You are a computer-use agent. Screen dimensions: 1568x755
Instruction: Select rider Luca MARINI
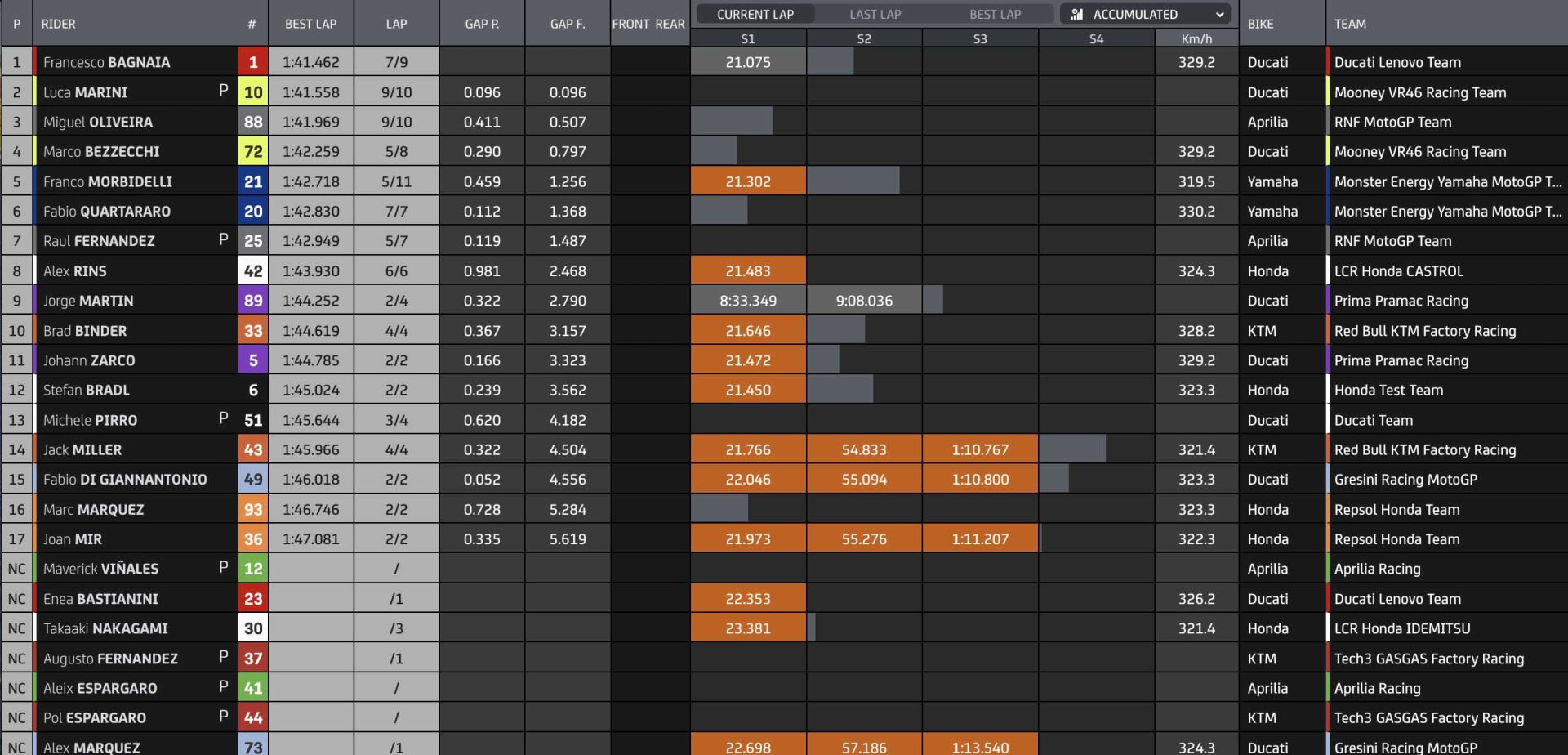point(85,92)
